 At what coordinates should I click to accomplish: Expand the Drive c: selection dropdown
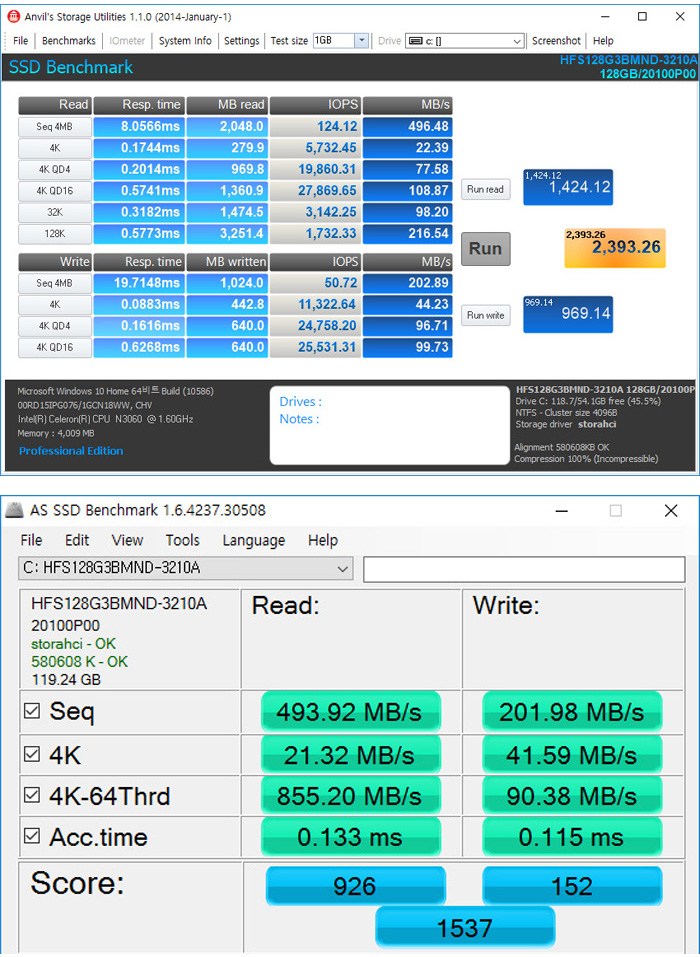tap(516, 41)
